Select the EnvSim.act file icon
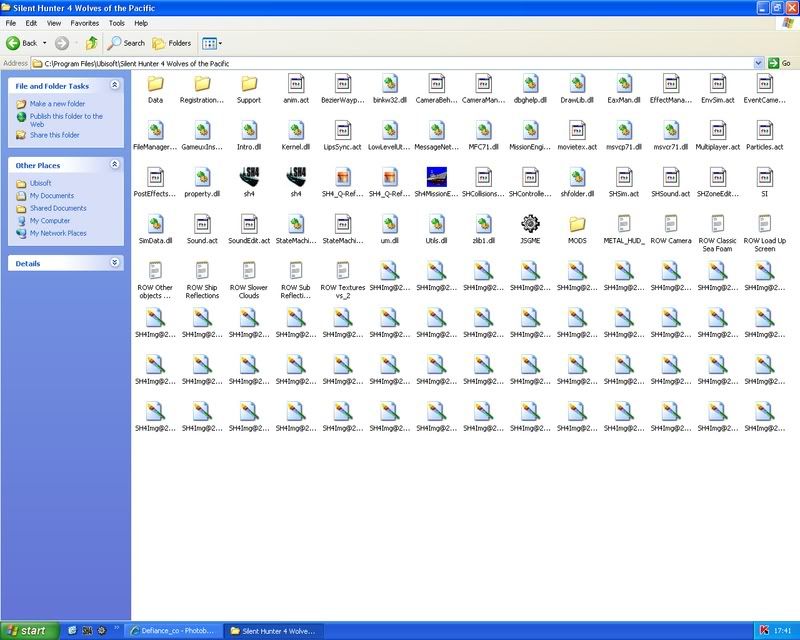Viewport: 800px width, 640px height. tap(718, 84)
